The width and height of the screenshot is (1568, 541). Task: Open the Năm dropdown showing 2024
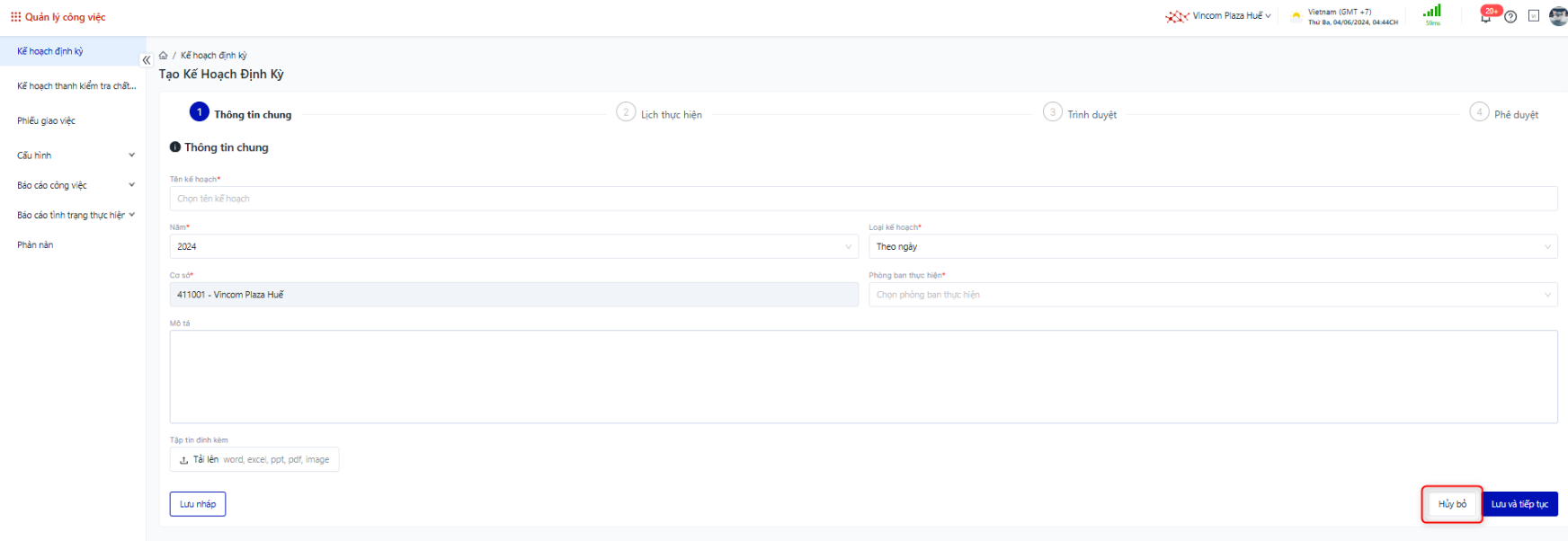(513, 246)
